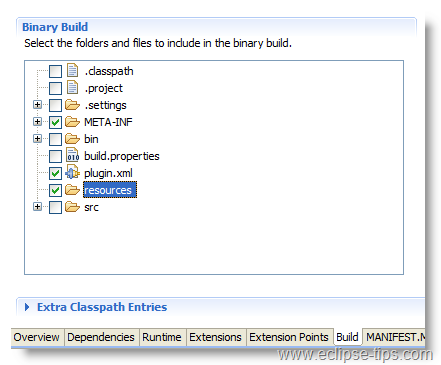Expand the .settings tree node
Viewport: 441px width, 365px height.
(x=38, y=105)
